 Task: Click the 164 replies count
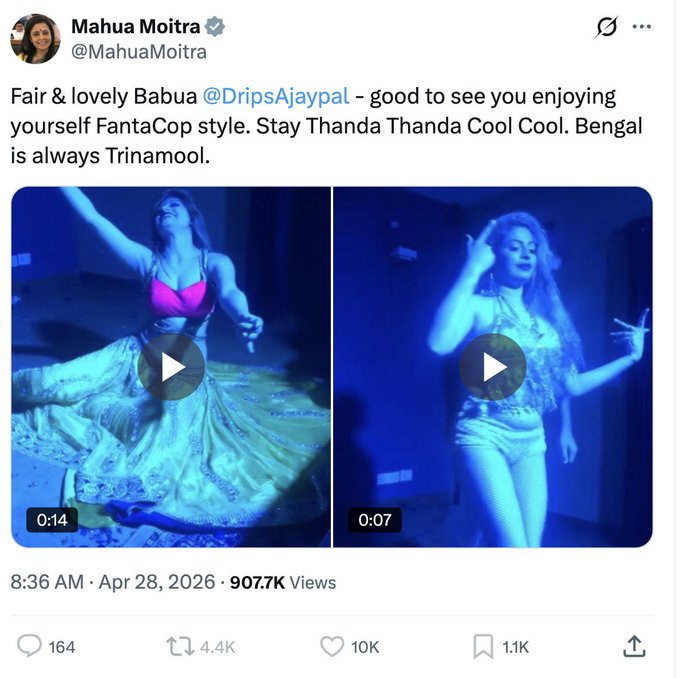[62, 647]
